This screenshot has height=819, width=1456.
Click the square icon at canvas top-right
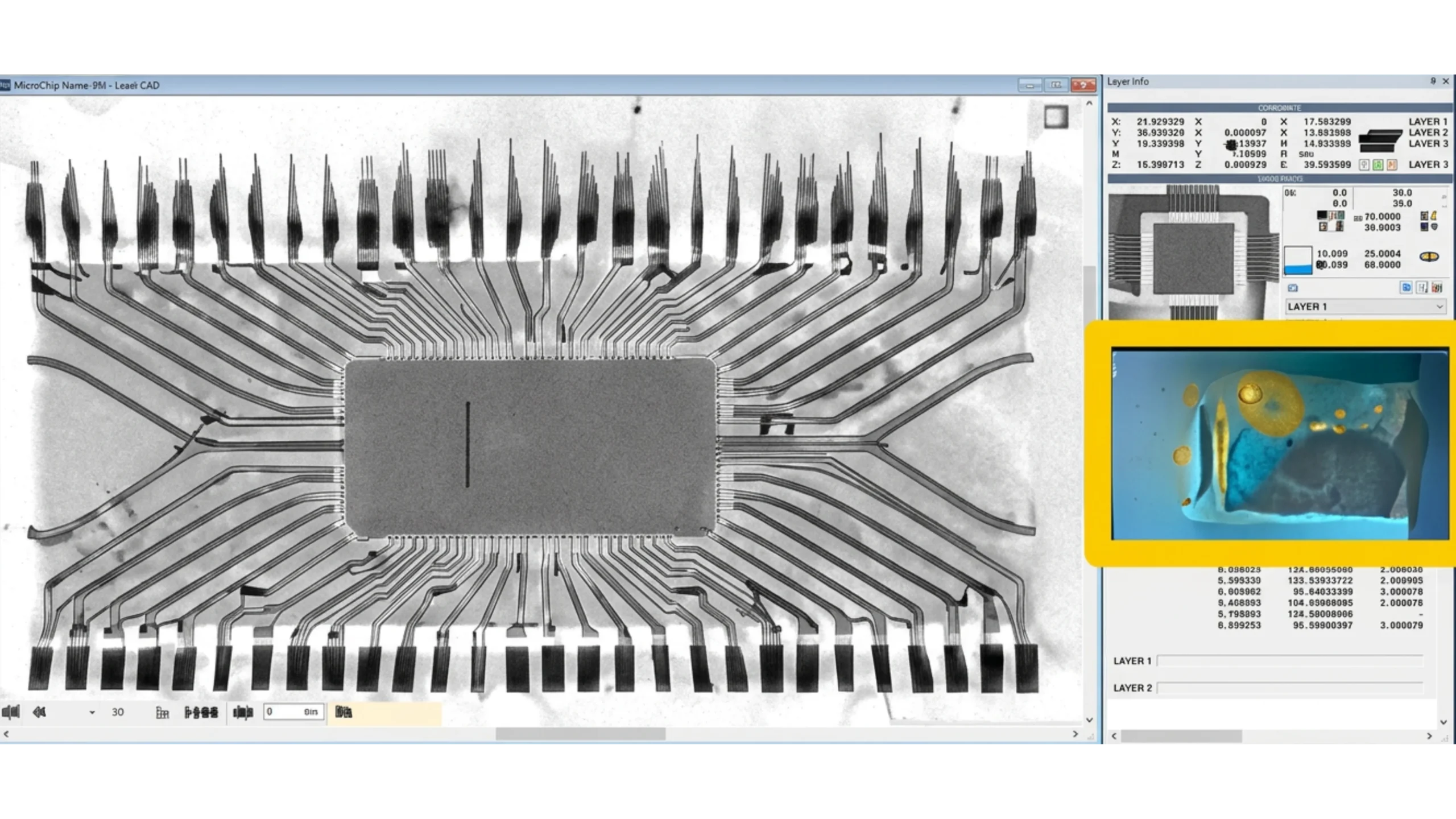(x=1056, y=117)
